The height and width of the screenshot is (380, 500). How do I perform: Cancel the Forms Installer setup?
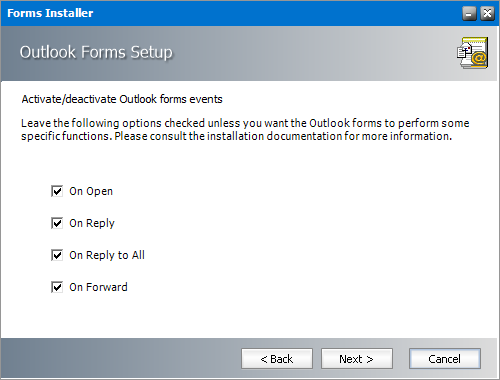(445, 359)
